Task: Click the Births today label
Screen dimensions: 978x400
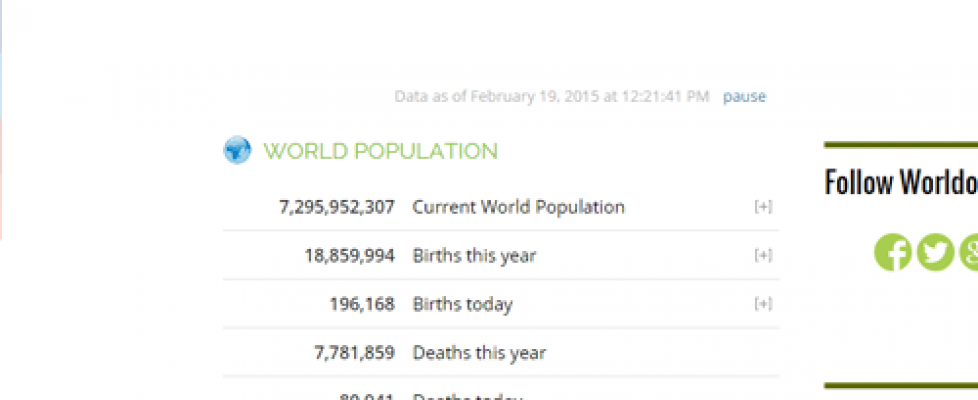Action: [x=462, y=304]
